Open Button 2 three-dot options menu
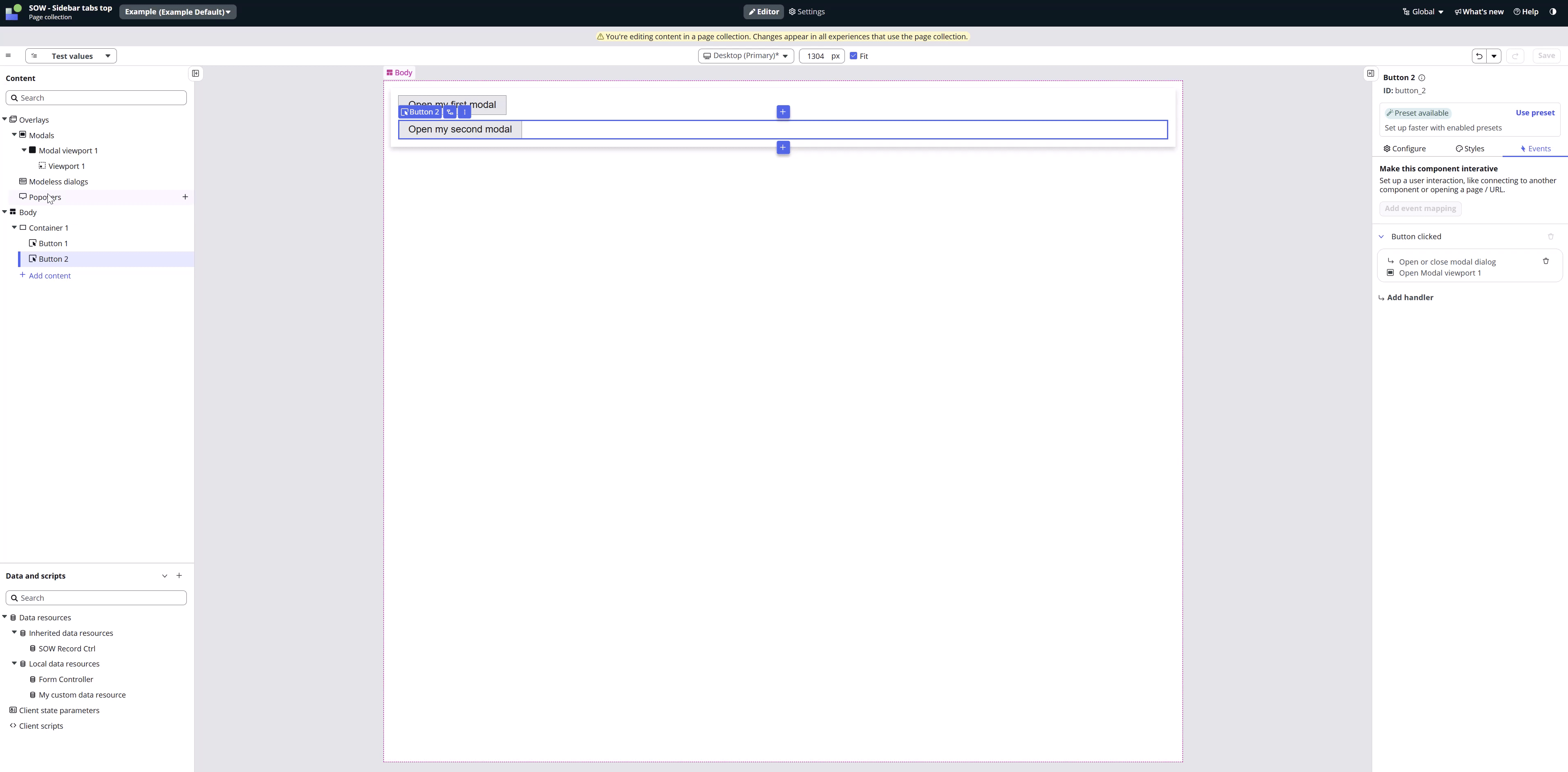Viewport: 1568px width, 772px height. coord(464,112)
